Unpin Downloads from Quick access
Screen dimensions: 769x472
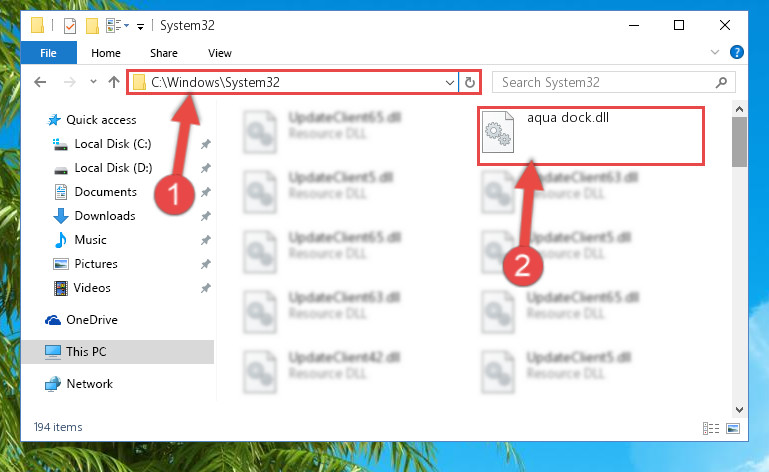[205, 216]
